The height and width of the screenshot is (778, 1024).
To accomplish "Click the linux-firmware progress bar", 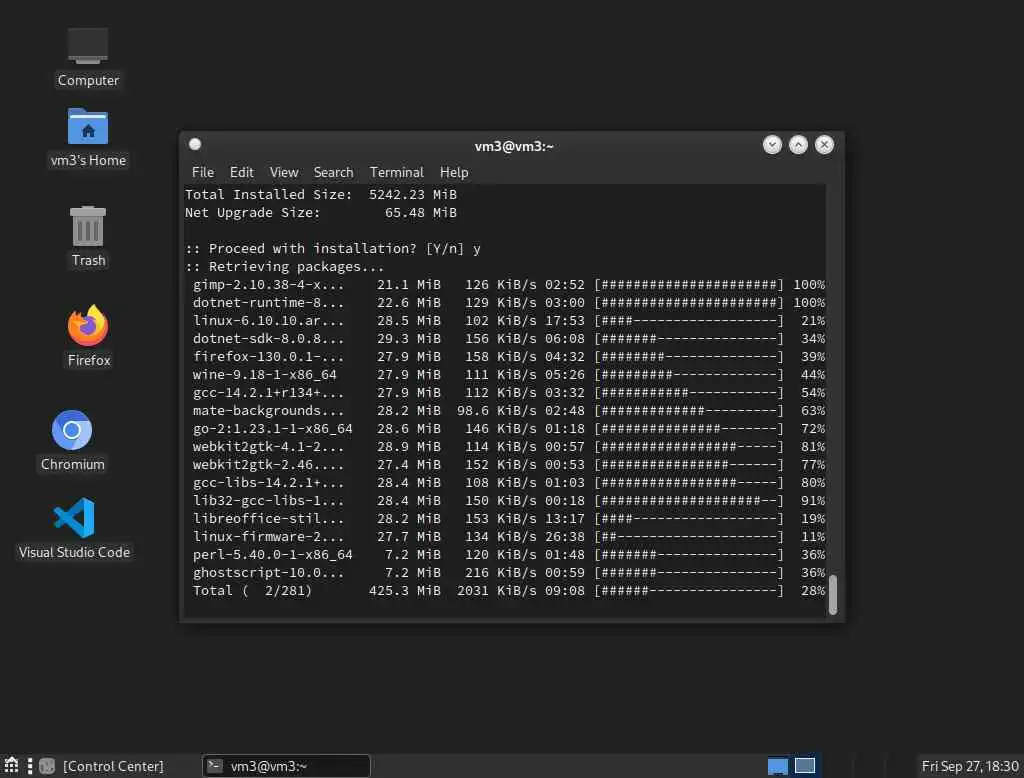I will click(x=688, y=536).
